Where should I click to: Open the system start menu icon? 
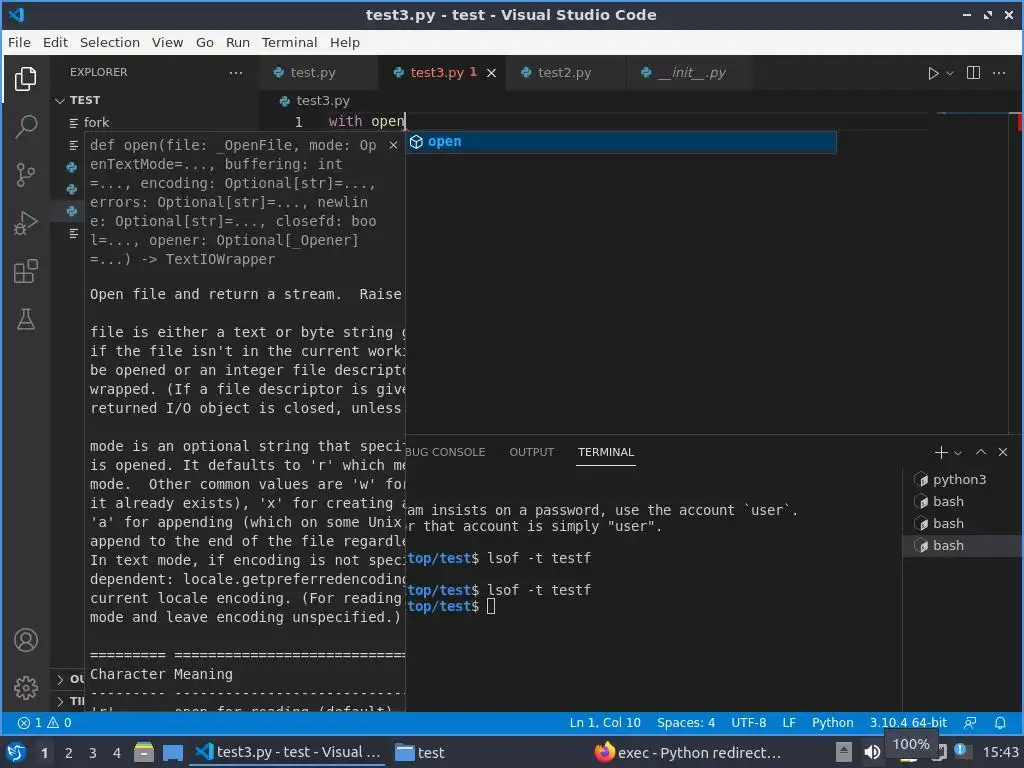click(x=16, y=753)
